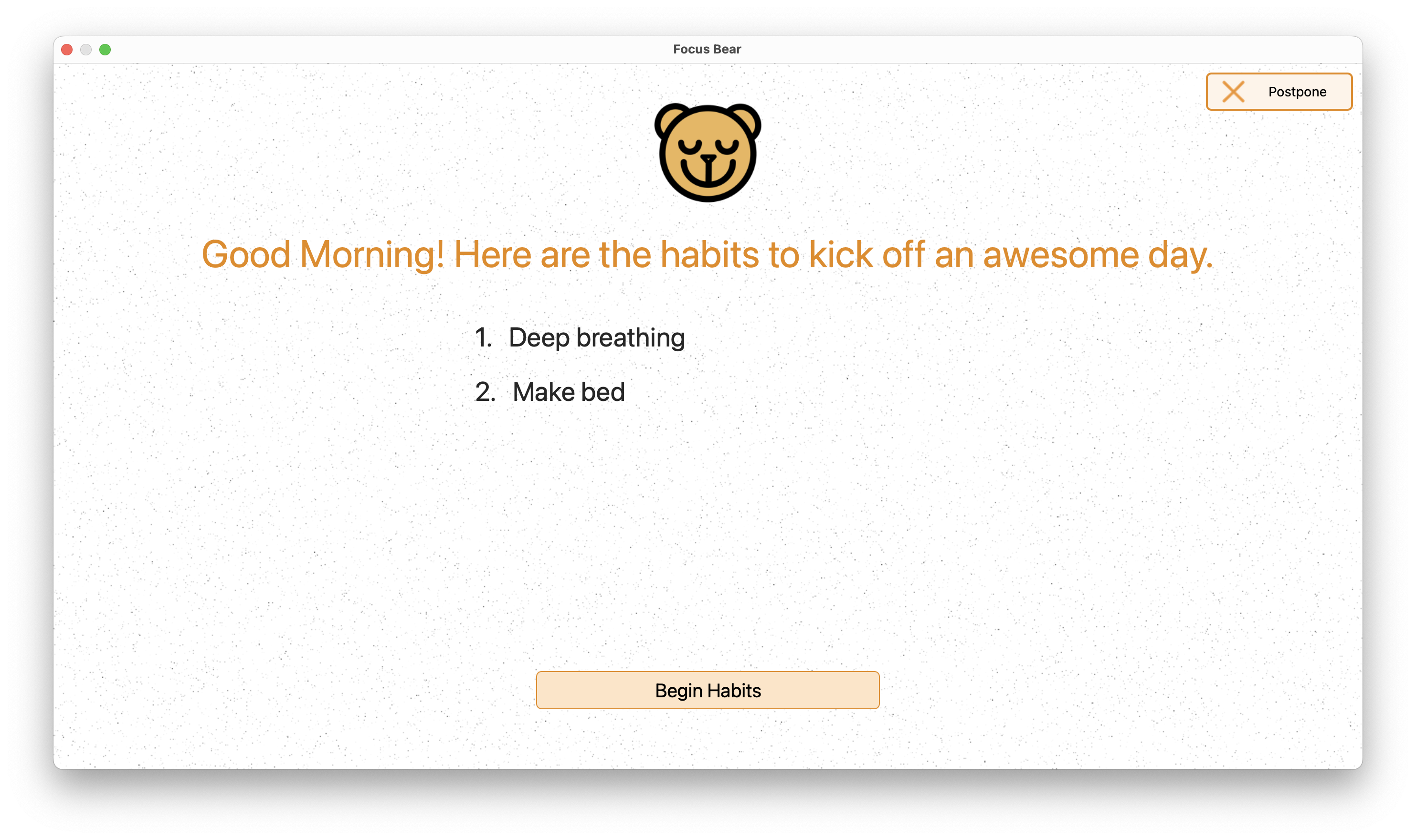Minimize the window using the gray dot
This screenshot has height=840, width=1416.
[x=86, y=50]
